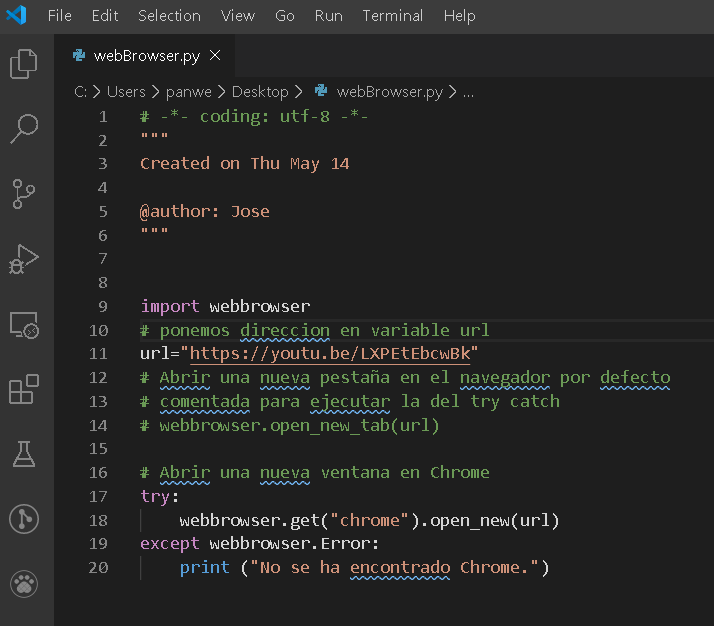Image resolution: width=714 pixels, height=626 pixels.
Task: Open the File menu
Action: click(x=60, y=16)
